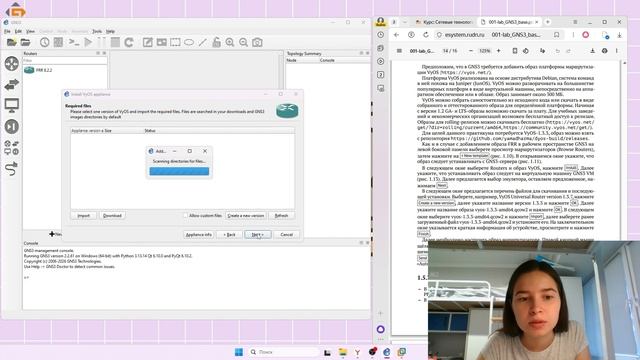640x360 pixels.
Task: Browse routers in the device sidebar
Action: [11, 64]
